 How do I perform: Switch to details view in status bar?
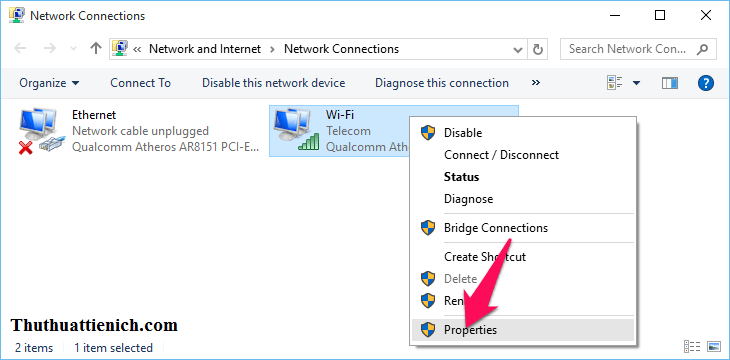pyautogui.click(x=692, y=346)
